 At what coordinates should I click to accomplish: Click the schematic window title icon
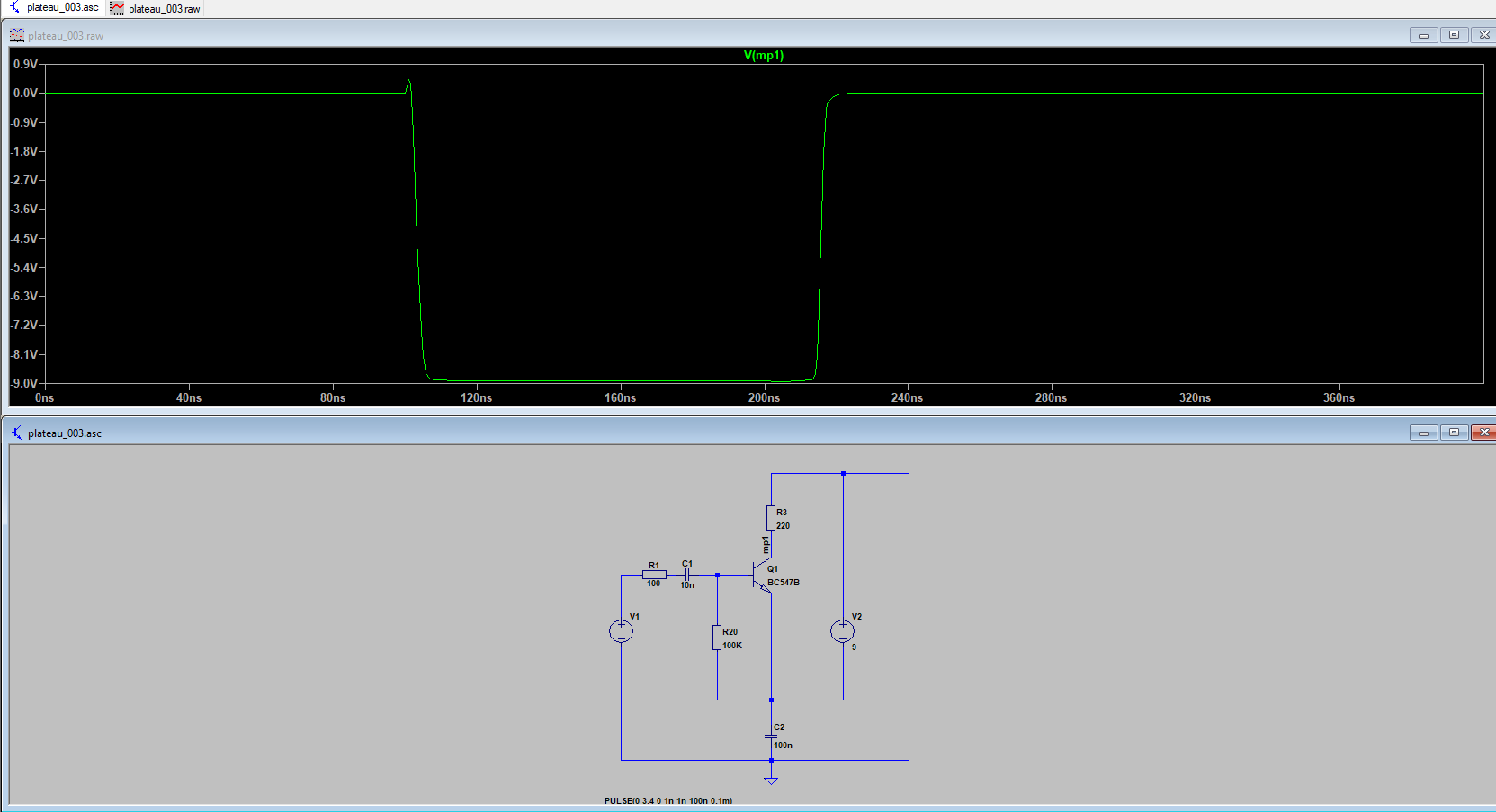(17, 433)
